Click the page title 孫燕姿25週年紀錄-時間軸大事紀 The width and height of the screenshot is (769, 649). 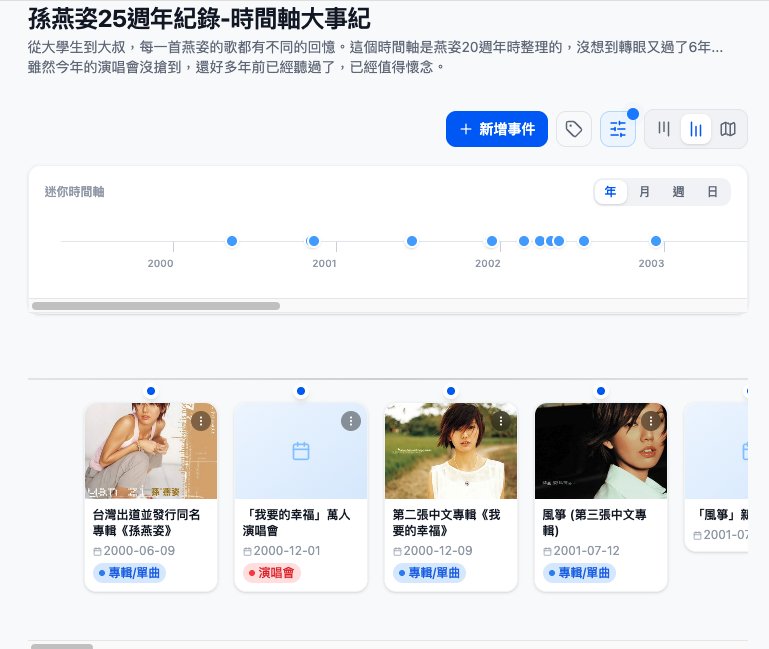coord(199,19)
